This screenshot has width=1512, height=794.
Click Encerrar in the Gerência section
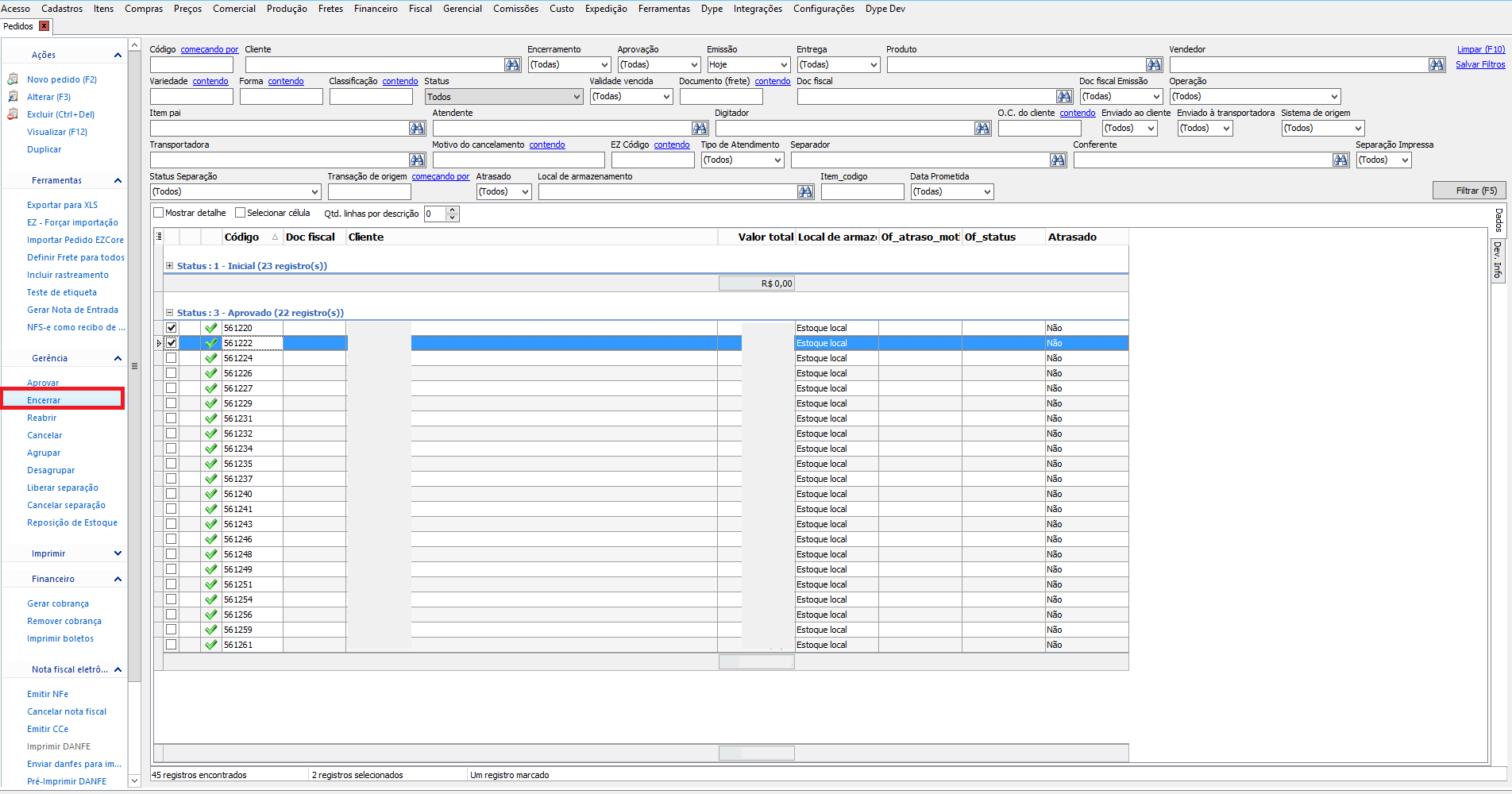pyautogui.click(x=44, y=400)
